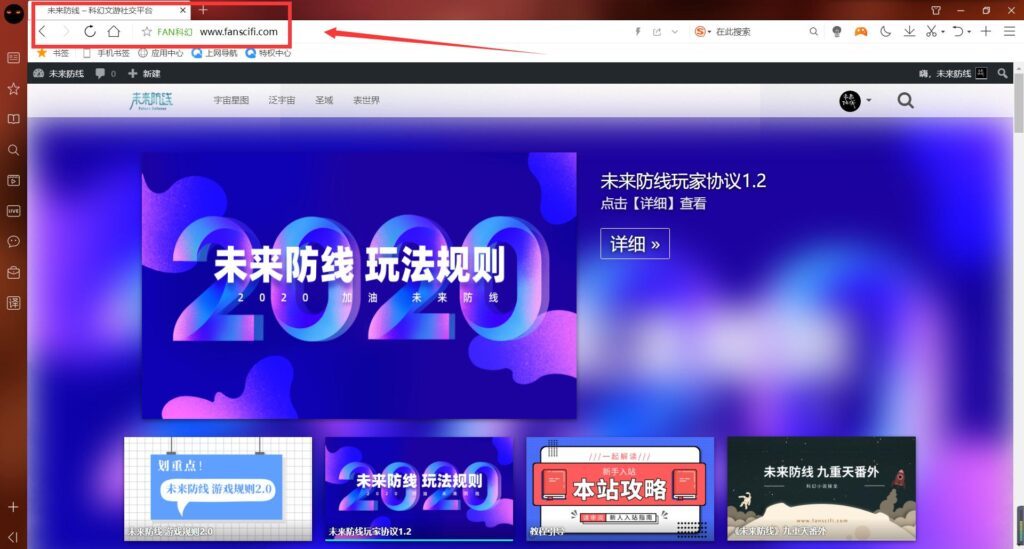The image size is (1024, 549).
Task: Open a new browser tab with plus
Action: tap(203, 10)
